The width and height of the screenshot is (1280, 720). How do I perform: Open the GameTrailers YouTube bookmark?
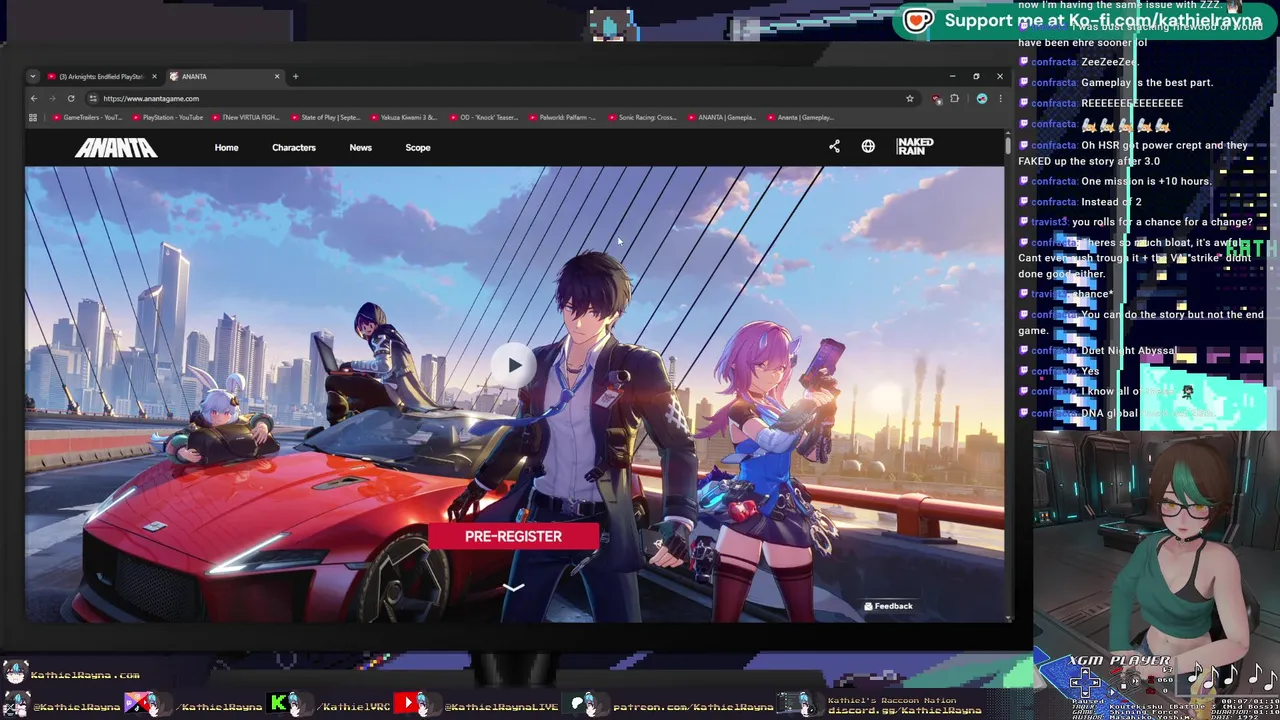point(87,117)
